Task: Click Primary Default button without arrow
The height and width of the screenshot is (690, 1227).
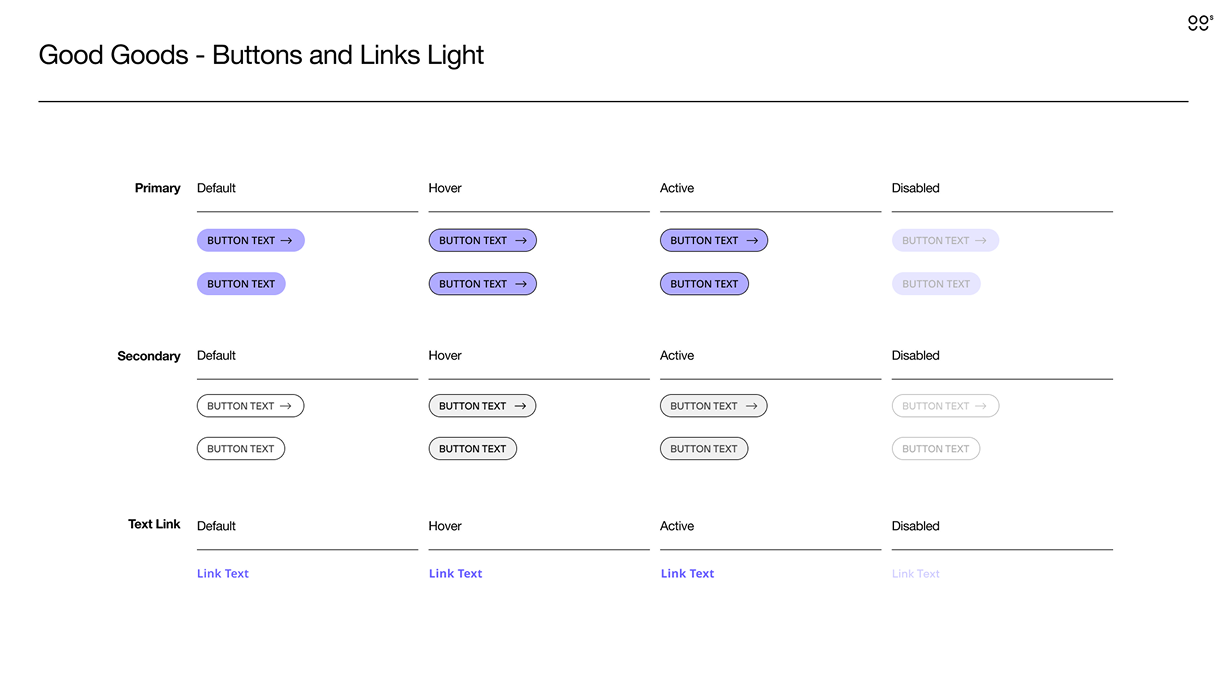Action: click(241, 284)
